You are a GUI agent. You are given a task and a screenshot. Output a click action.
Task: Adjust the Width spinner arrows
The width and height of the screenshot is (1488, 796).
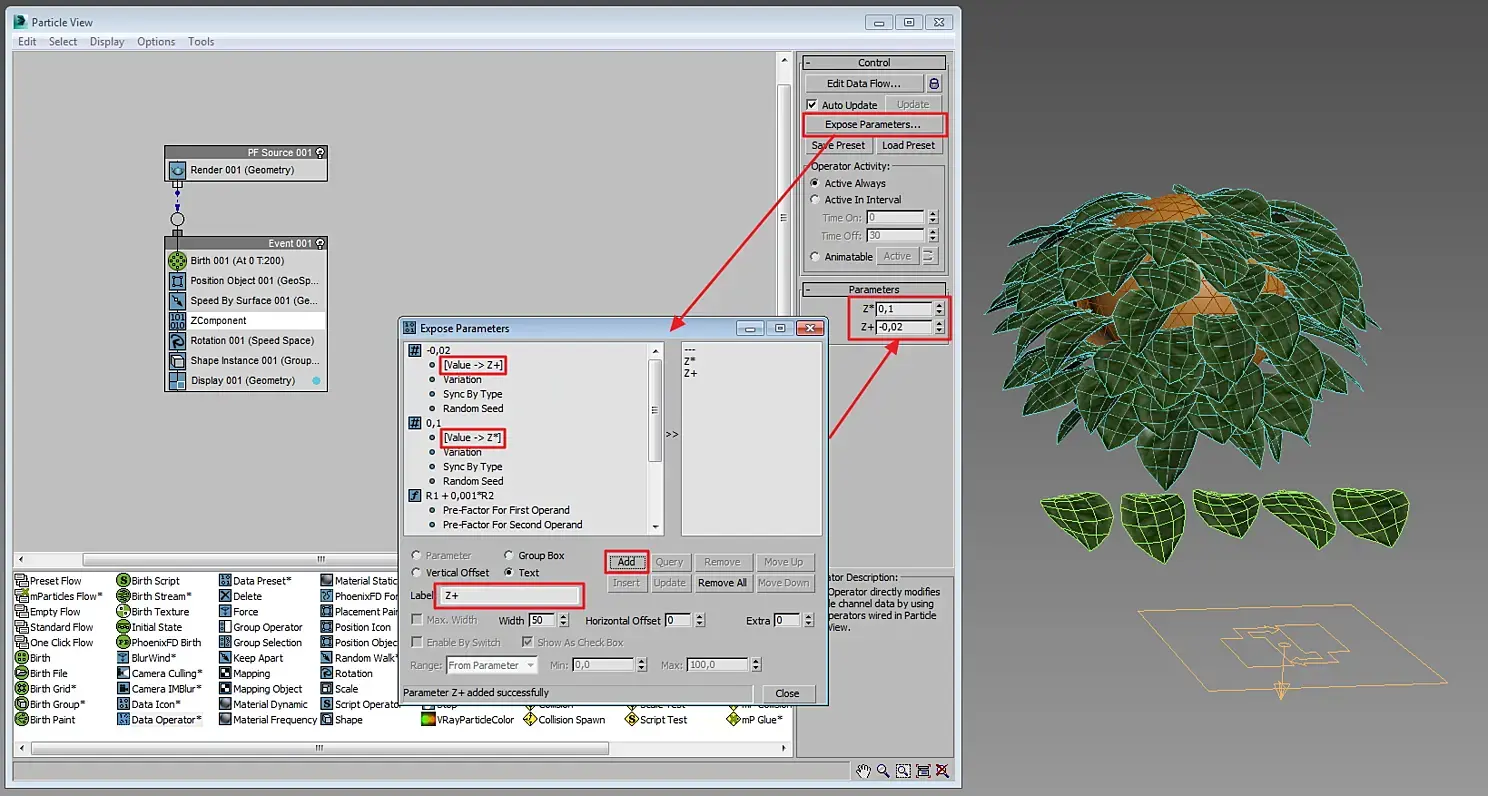(x=563, y=621)
